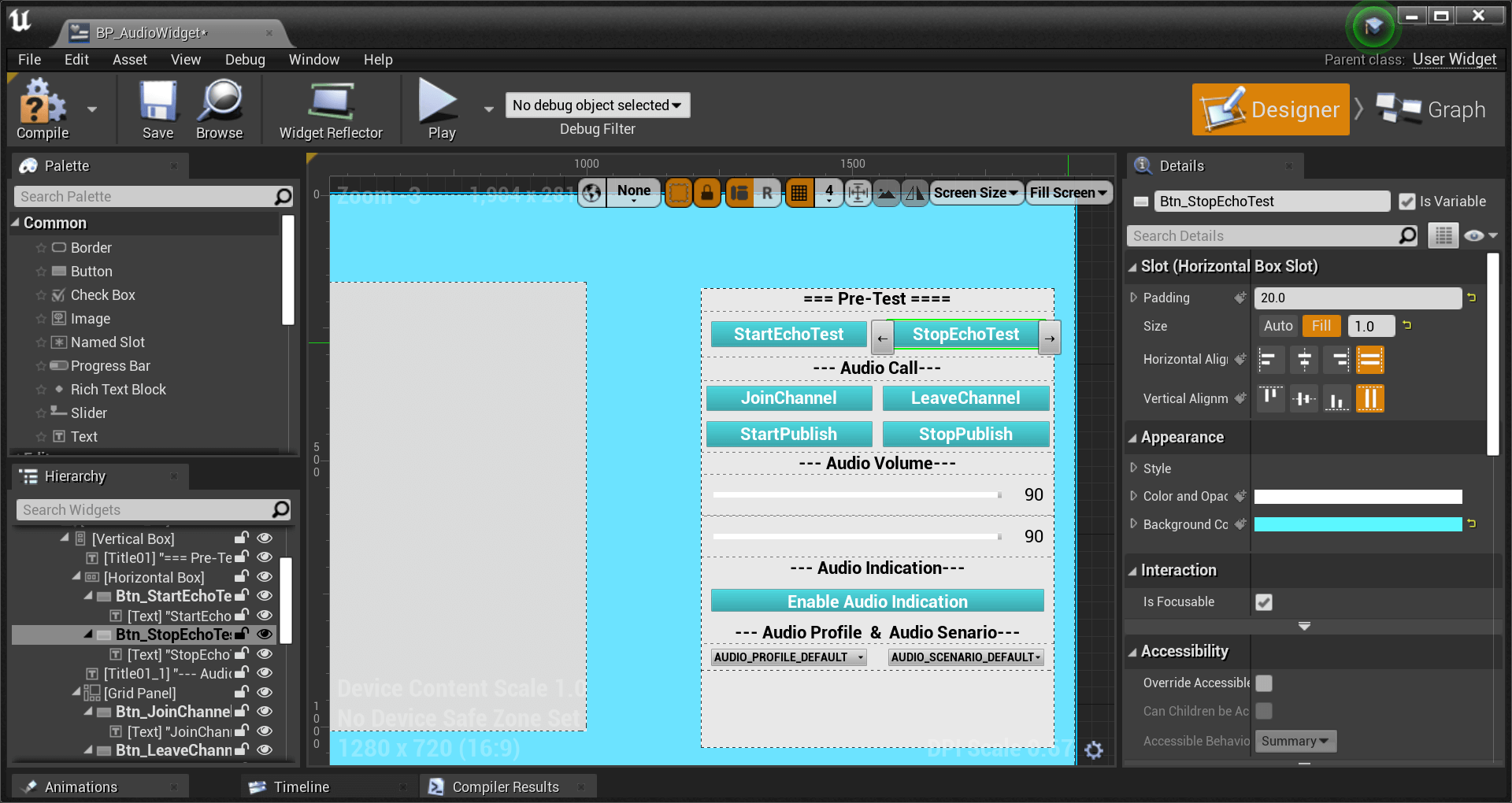Click the first Audio Volume slider
The width and height of the screenshot is (1512, 803).
pos(857,495)
